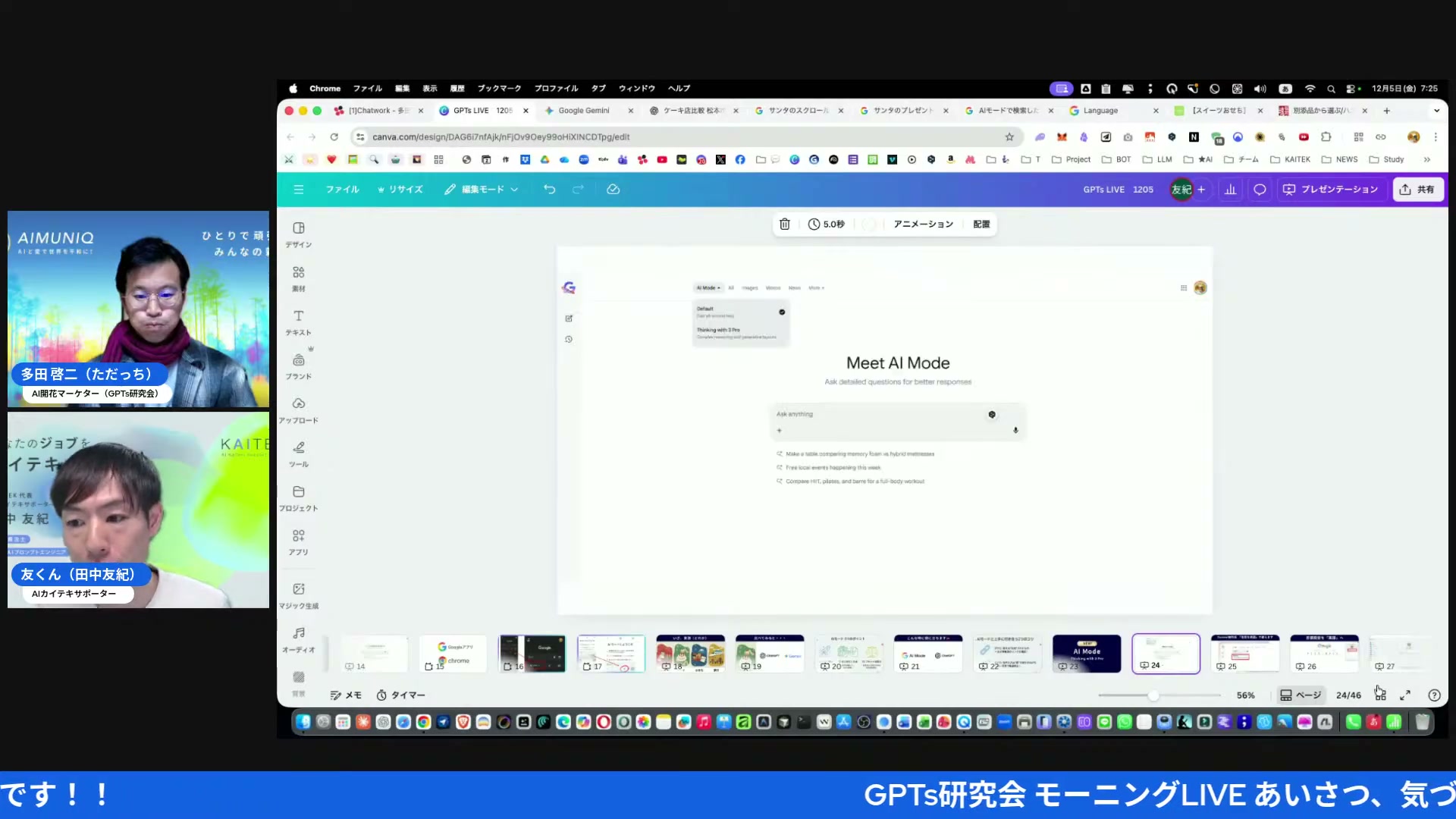Image resolution: width=1456 pixels, height=819 pixels.
Task: Switch to the Google Gemini tab
Action: click(x=584, y=111)
